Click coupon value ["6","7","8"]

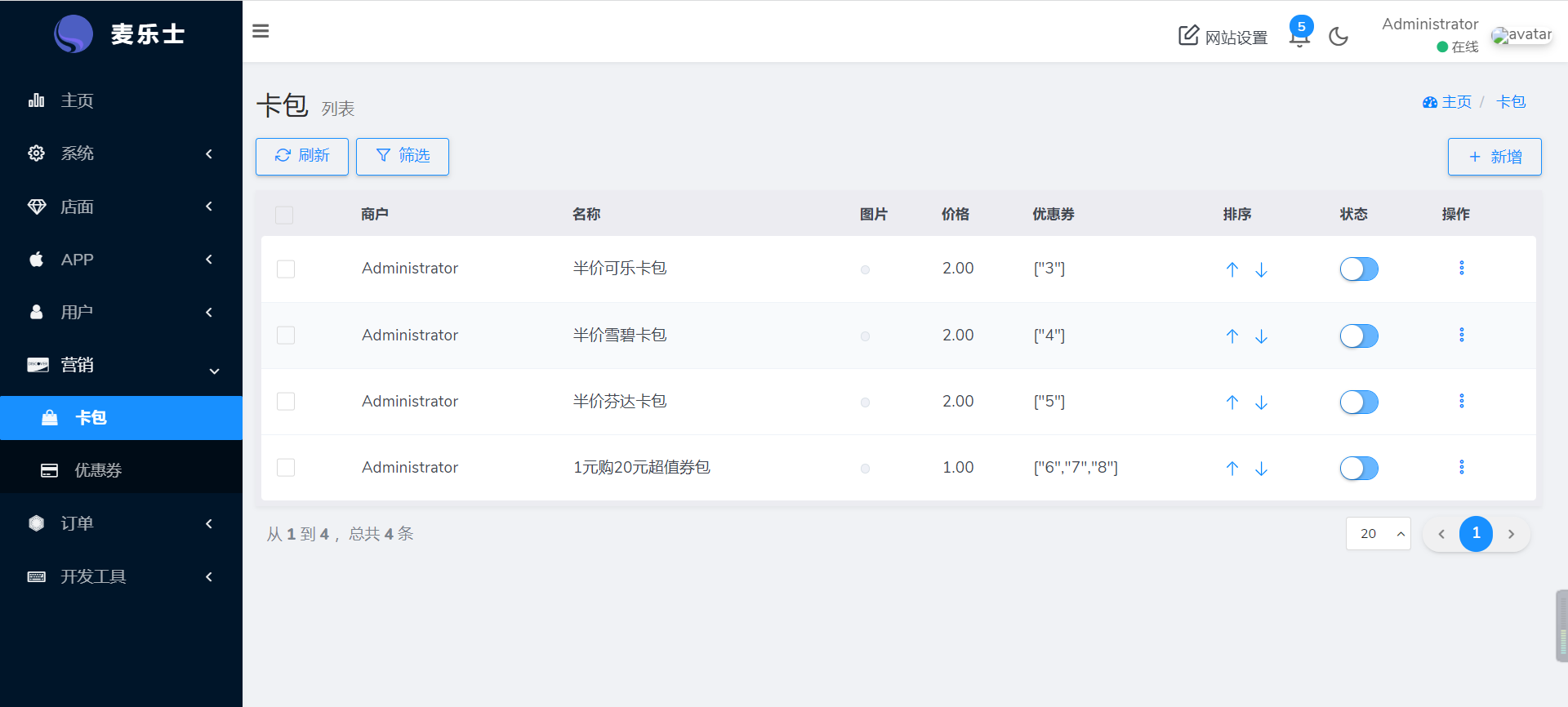click(x=1076, y=468)
